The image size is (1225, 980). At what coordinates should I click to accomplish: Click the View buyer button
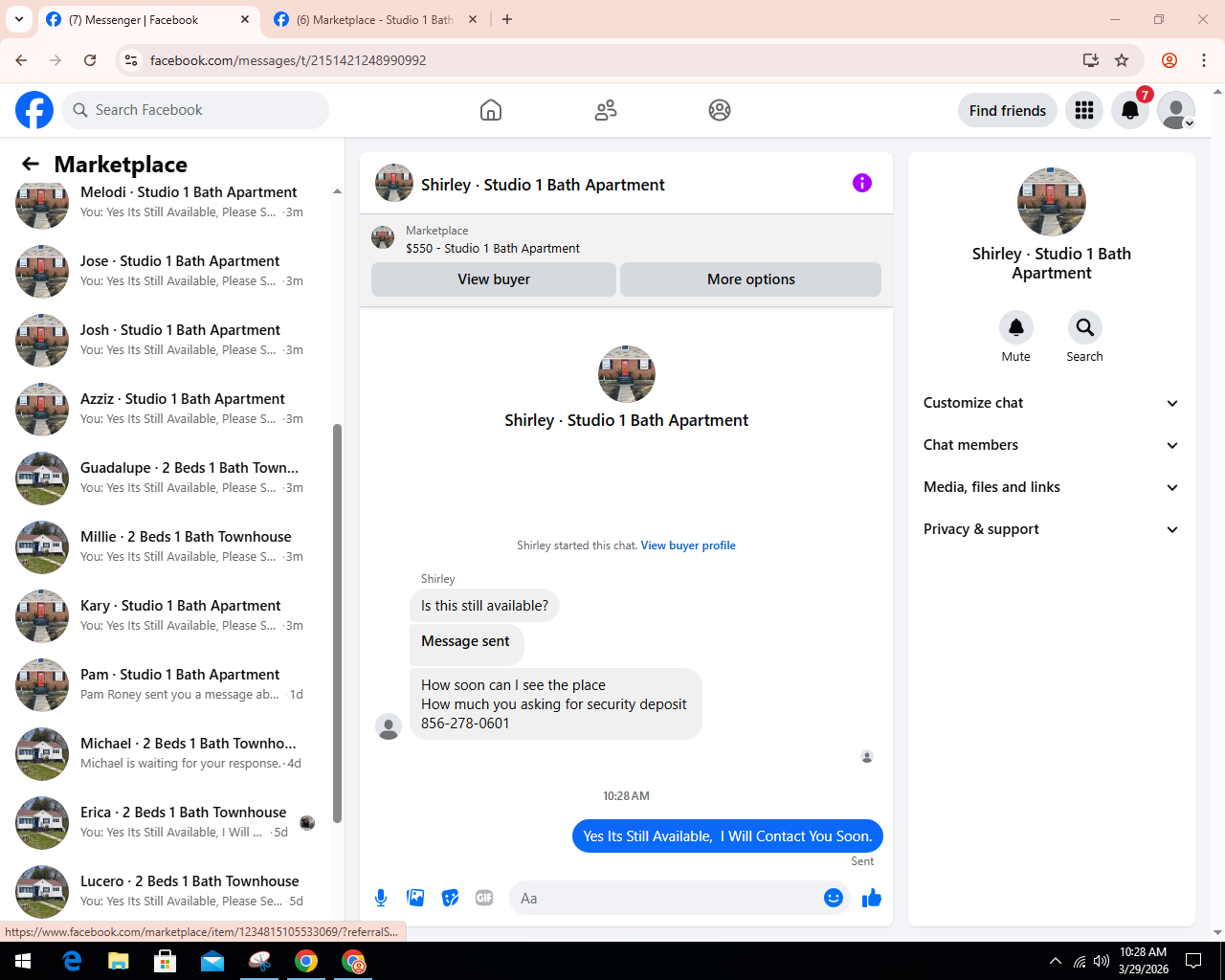coord(494,279)
